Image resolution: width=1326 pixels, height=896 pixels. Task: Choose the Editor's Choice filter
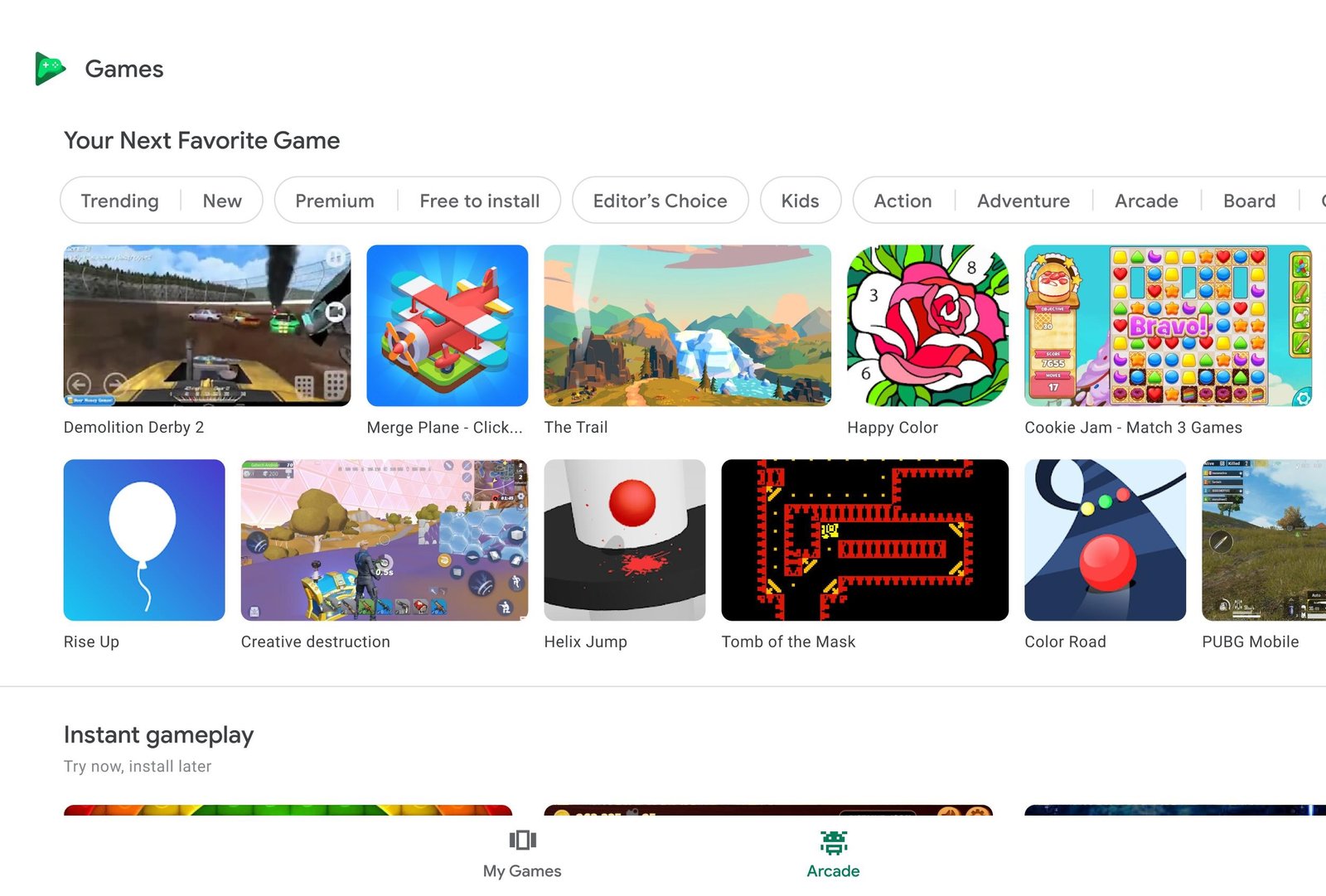point(661,201)
